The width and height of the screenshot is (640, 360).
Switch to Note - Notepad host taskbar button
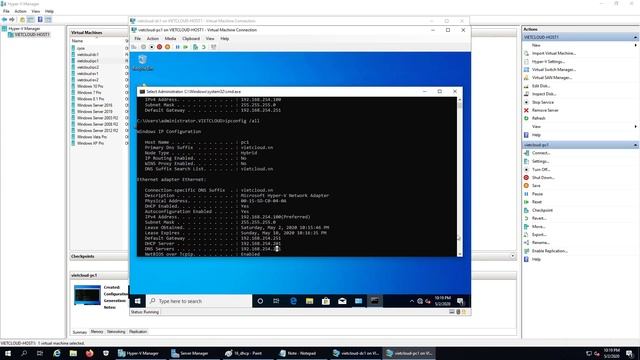[x=298, y=353]
